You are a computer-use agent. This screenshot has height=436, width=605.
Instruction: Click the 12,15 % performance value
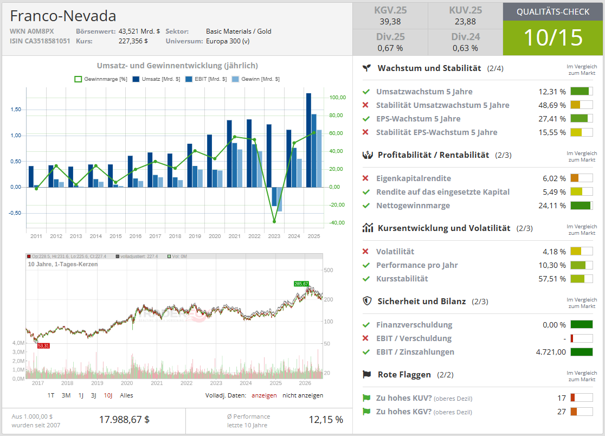pos(326,419)
